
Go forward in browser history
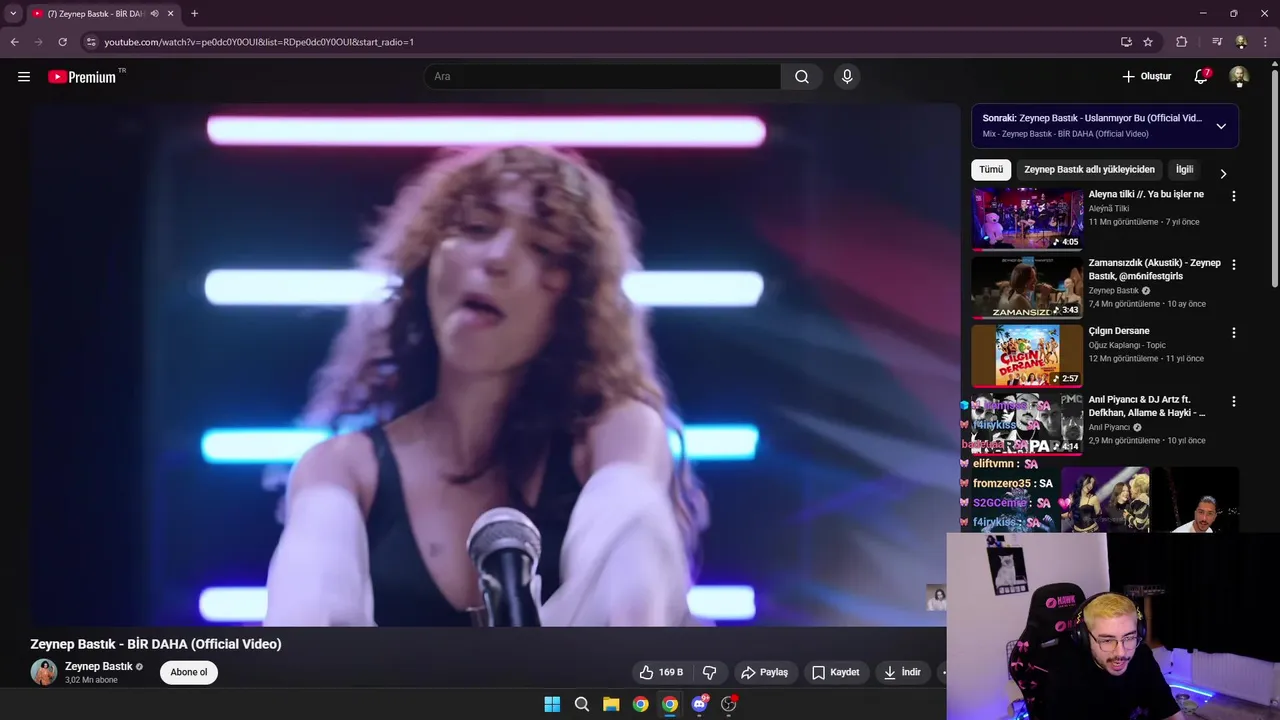(39, 42)
